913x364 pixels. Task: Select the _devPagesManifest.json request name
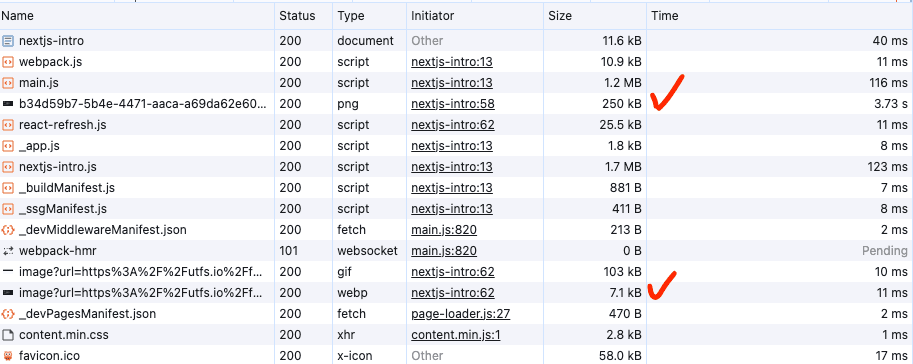(87, 314)
